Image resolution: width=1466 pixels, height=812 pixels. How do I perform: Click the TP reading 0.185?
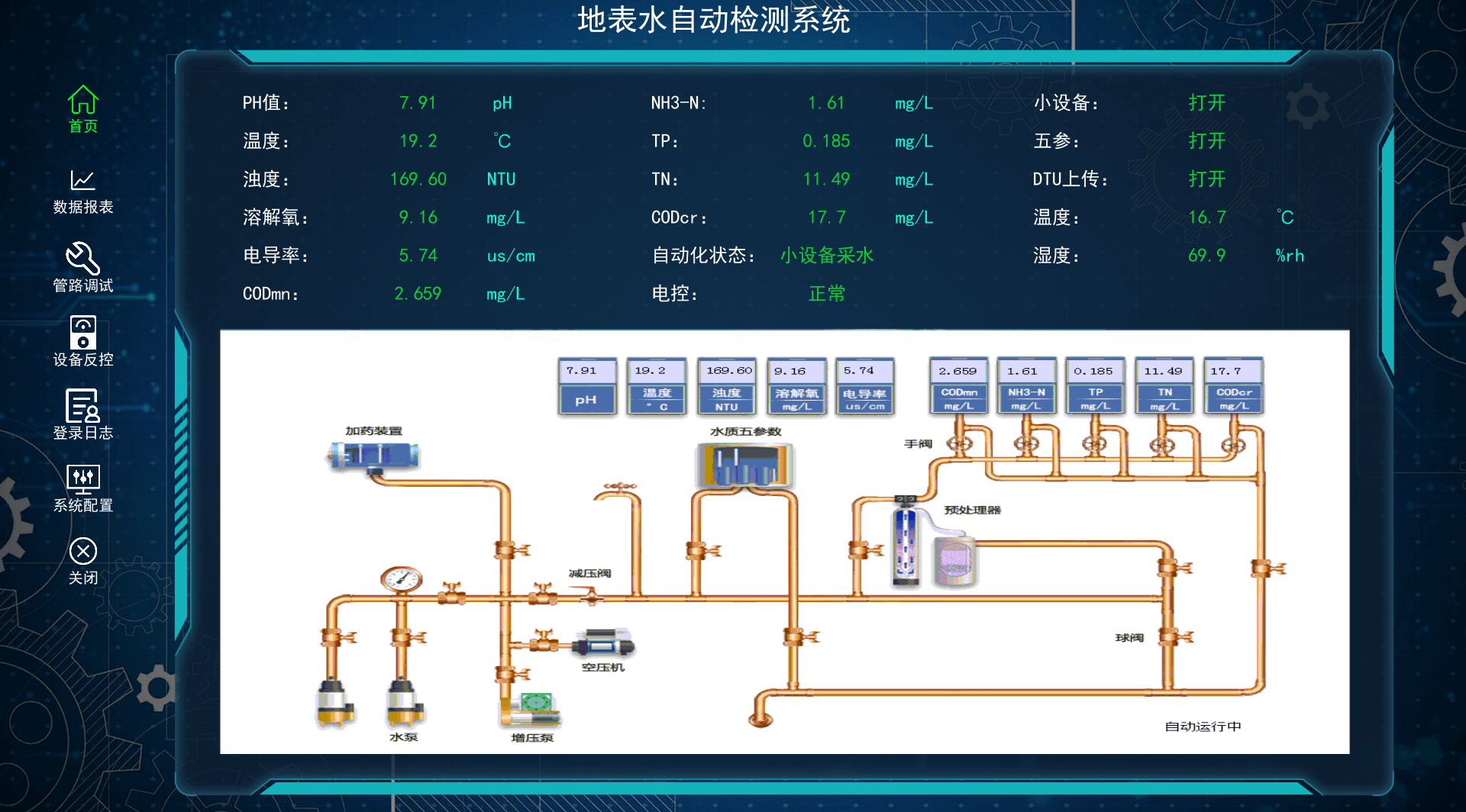pyautogui.click(x=826, y=141)
